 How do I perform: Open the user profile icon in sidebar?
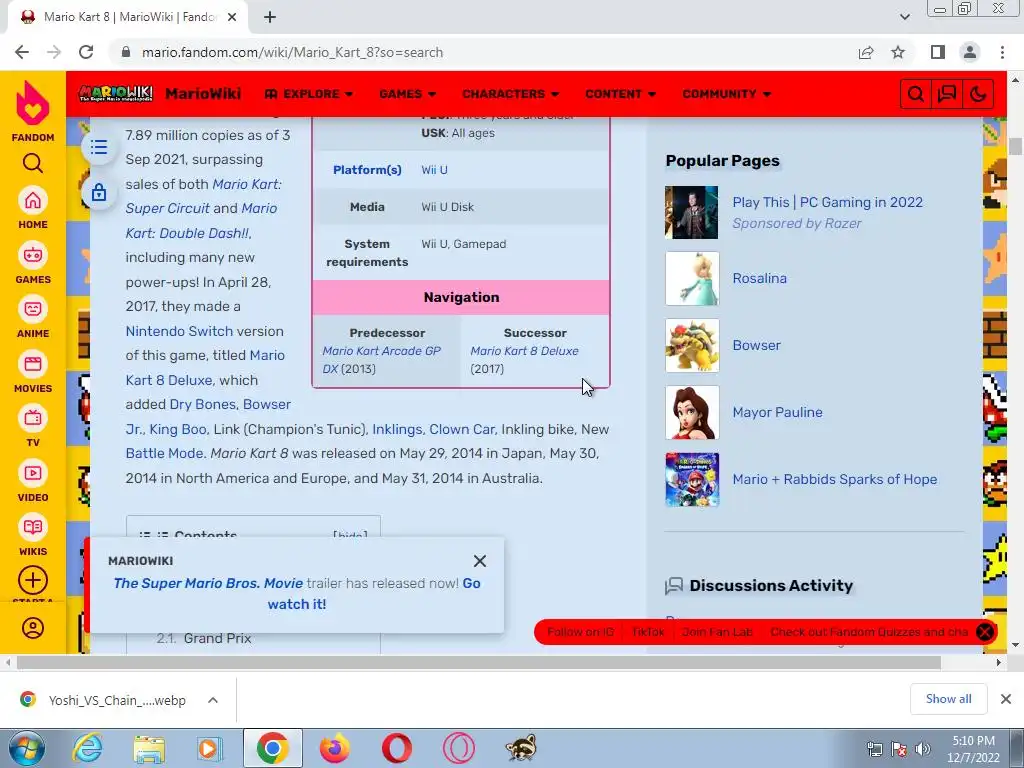point(33,628)
